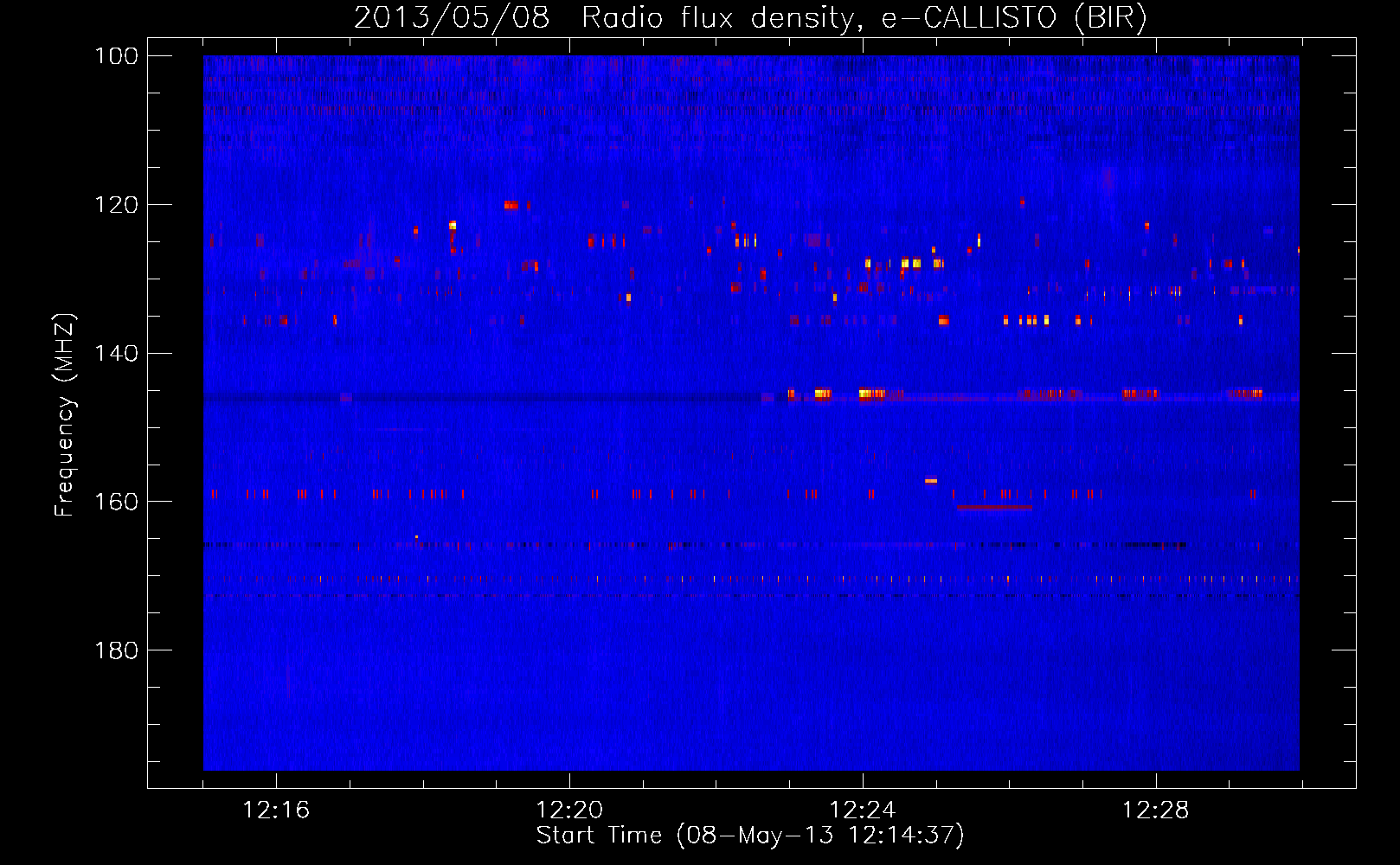Click the 120 frequency tick label
The width and height of the screenshot is (1400, 865).
tap(116, 205)
